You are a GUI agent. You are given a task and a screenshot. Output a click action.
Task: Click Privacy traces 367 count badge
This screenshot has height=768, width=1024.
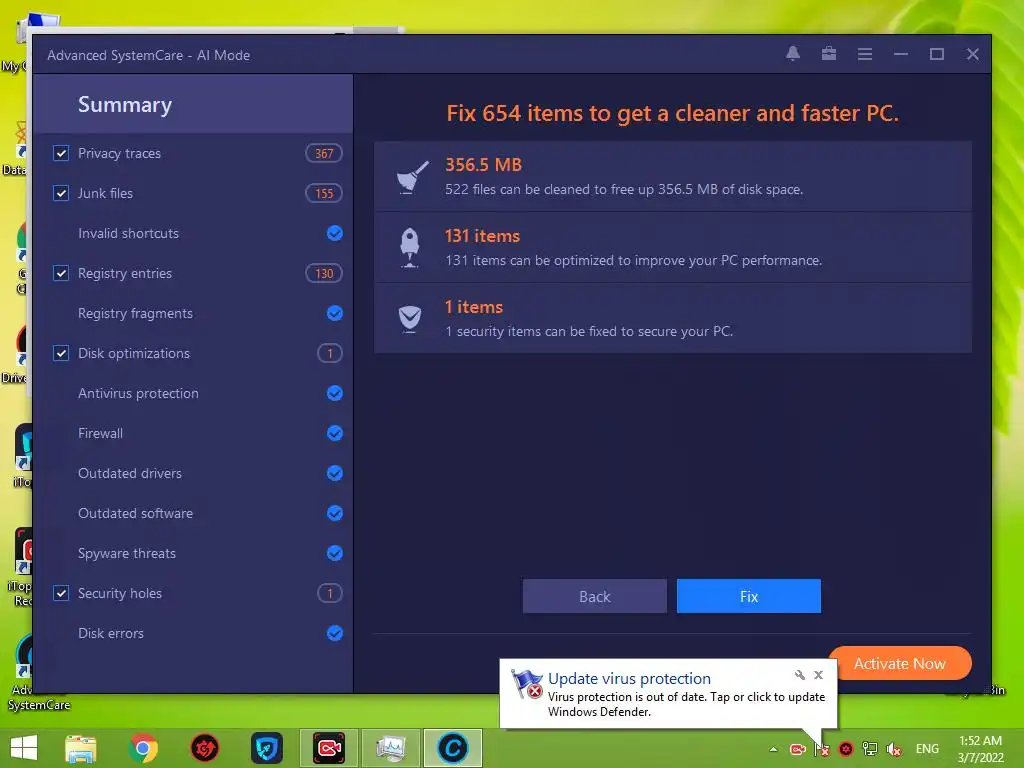[x=324, y=153]
